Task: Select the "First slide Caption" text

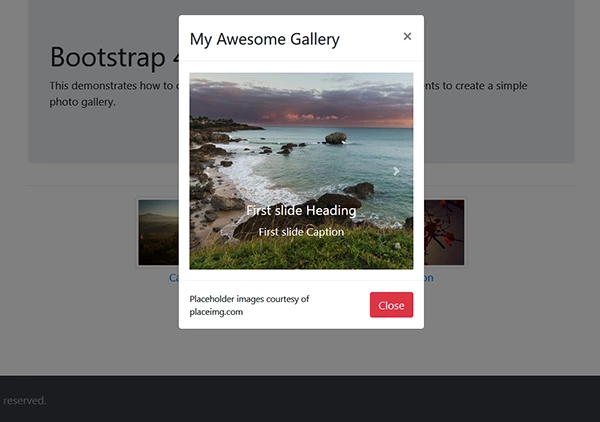Action: 301,232
